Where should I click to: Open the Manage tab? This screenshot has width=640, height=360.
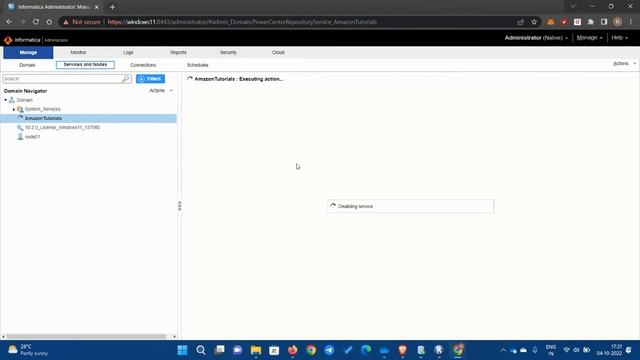pos(28,52)
